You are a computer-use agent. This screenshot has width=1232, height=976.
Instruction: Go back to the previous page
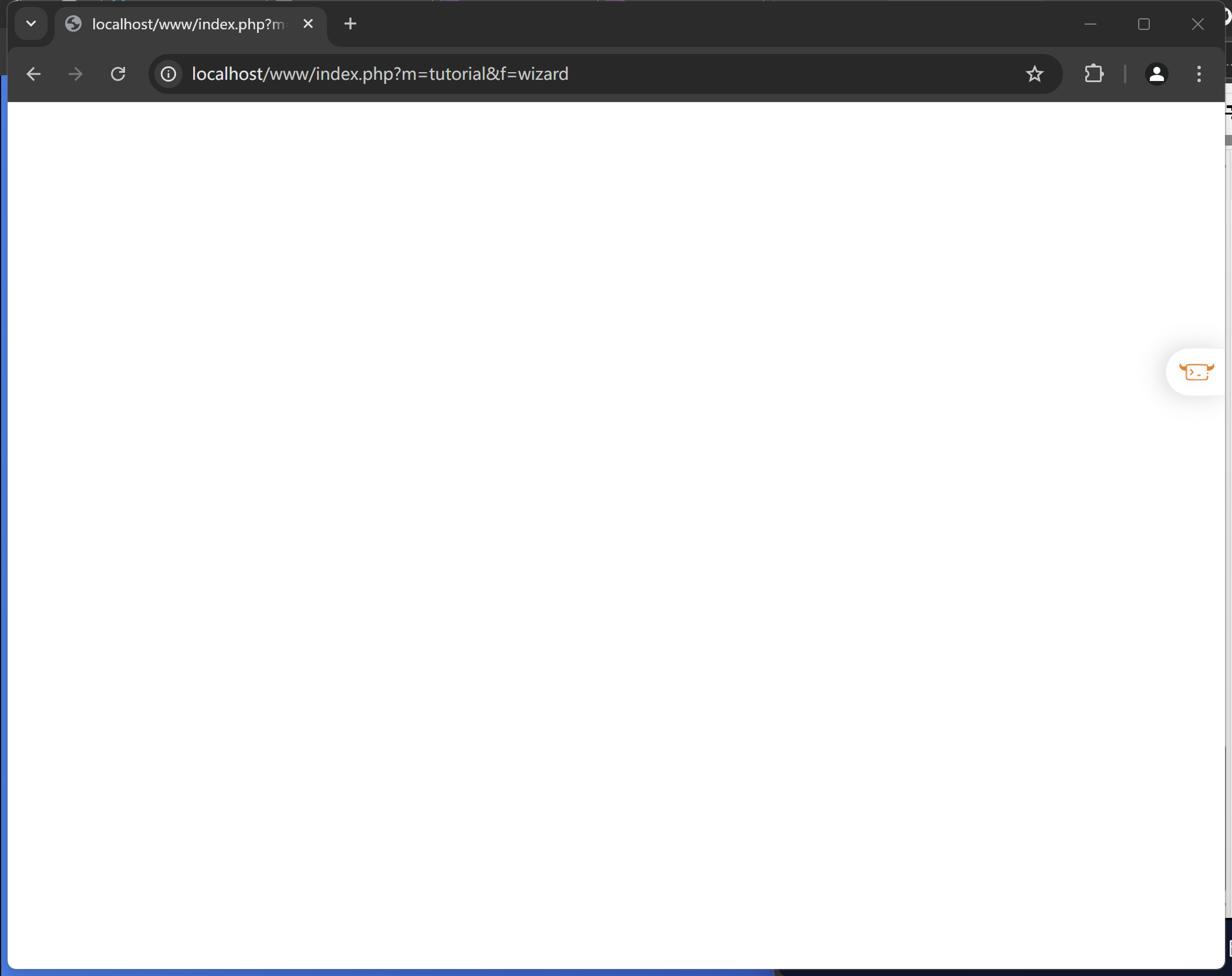point(33,74)
